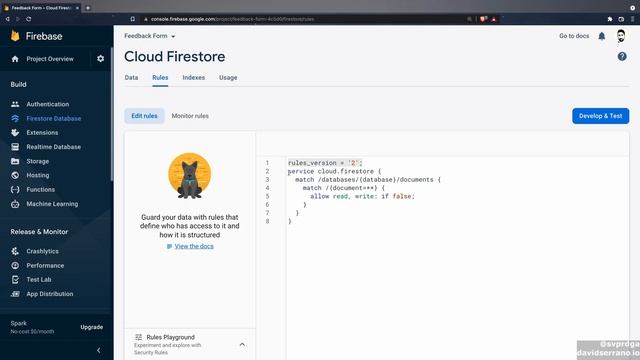Click the Machine Learning robot icon
The width and height of the screenshot is (640, 360).
click(x=15, y=204)
